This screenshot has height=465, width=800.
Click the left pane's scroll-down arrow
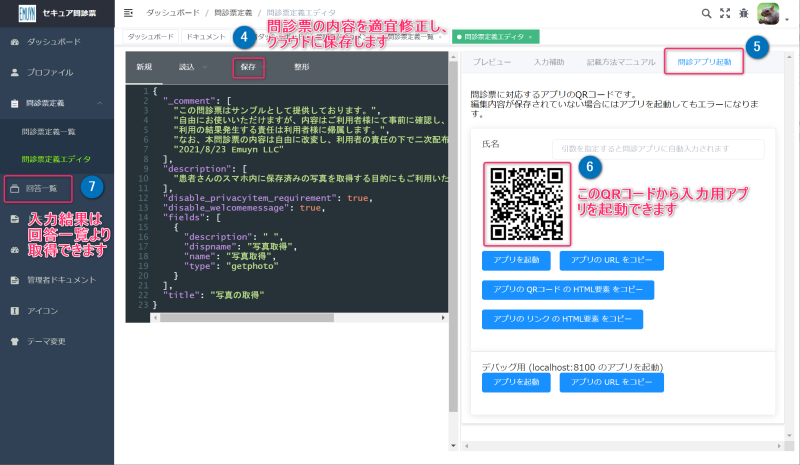click(453, 446)
